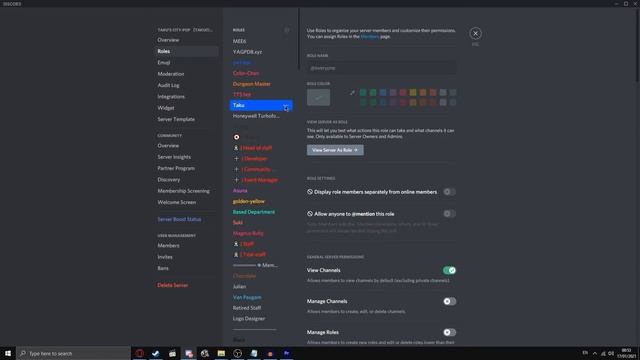Image resolution: width=640 pixels, height=360 pixels.
Task: Open the Members management page
Action: tap(168, 246)
